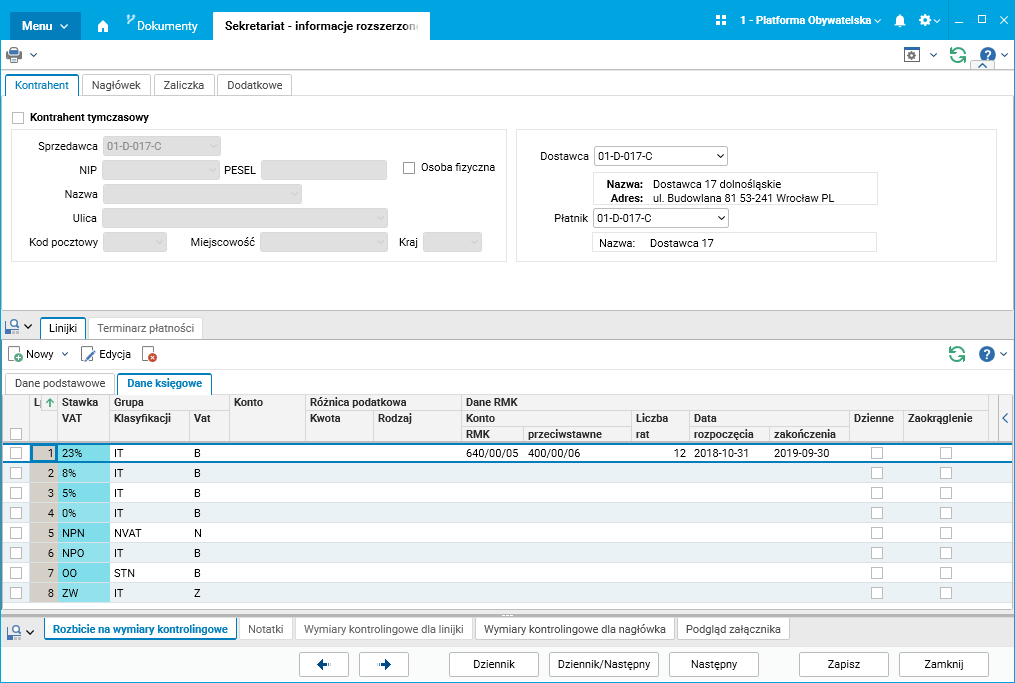Click the Edycja pencil icon

click(88, 354)
